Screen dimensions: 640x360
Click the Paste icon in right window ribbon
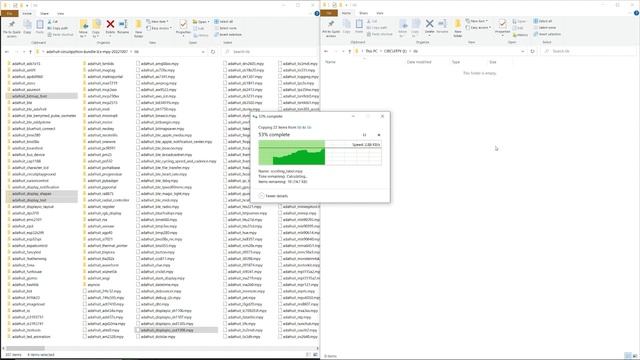tap(359, 27)
